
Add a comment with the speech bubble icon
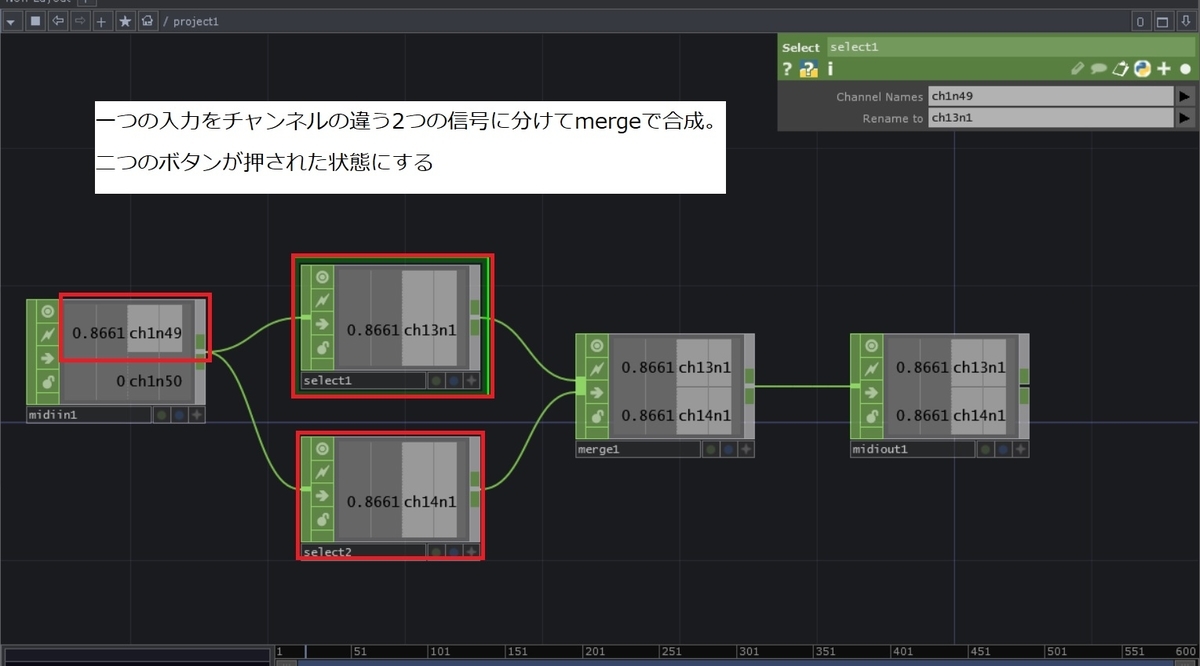[1098, 69]
